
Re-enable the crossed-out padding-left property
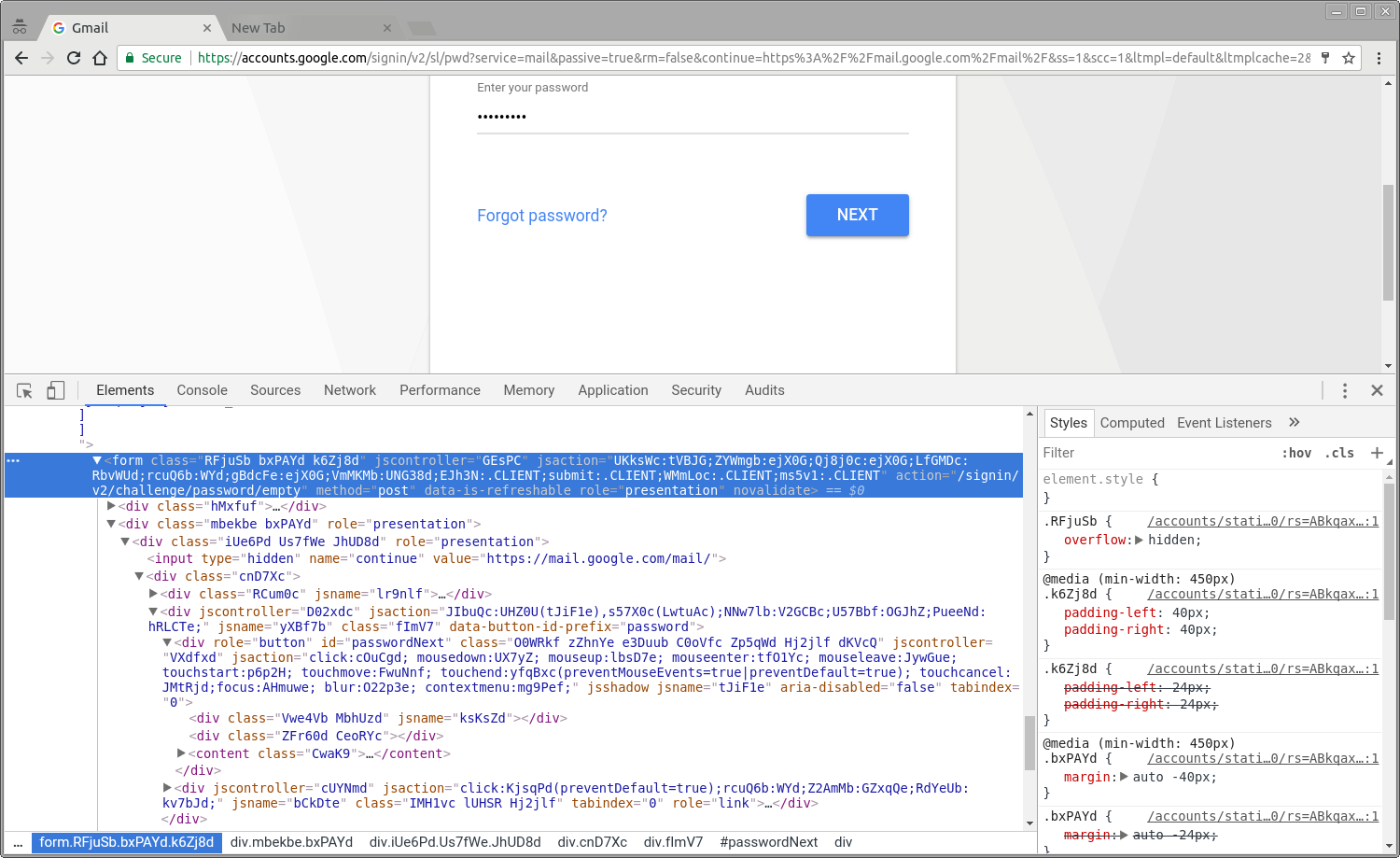1056,687
